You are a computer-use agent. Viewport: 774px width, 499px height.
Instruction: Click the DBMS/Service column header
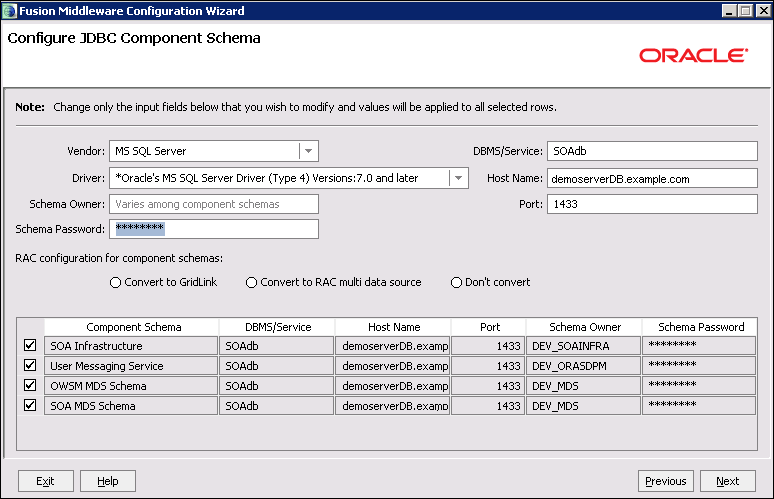(277, 327)
